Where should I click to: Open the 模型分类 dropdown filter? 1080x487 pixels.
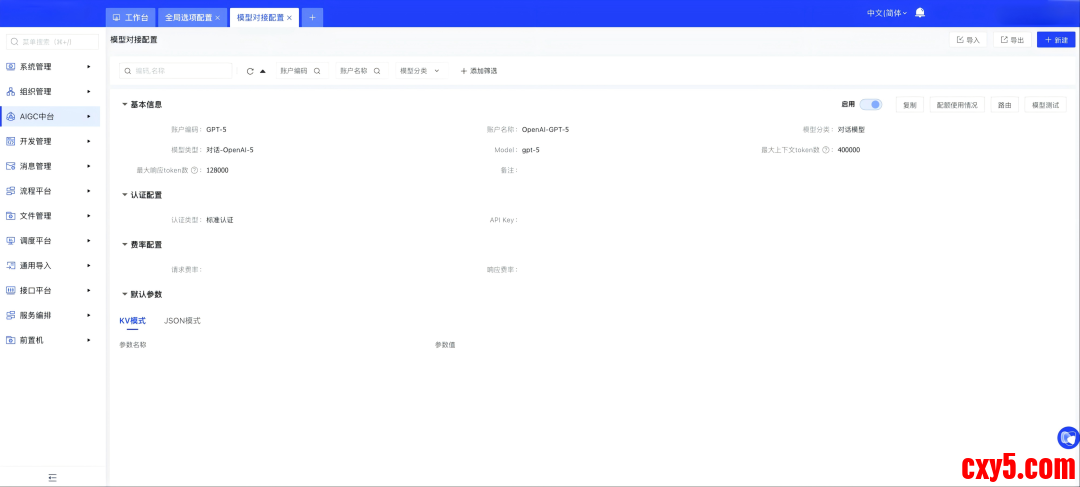pyautogui.click(x=421, y=71)
